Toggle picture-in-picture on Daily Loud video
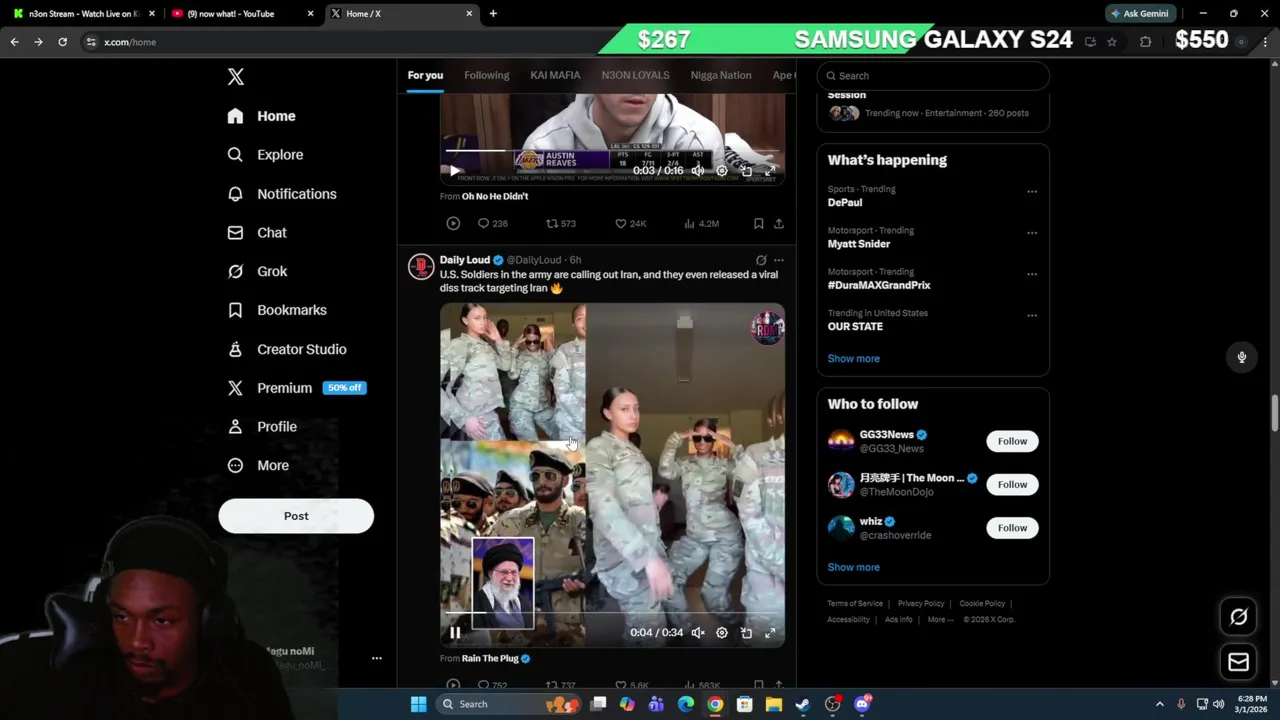Image resolution: width=1280 pixels, height=720 pixels. pos(746,633)
